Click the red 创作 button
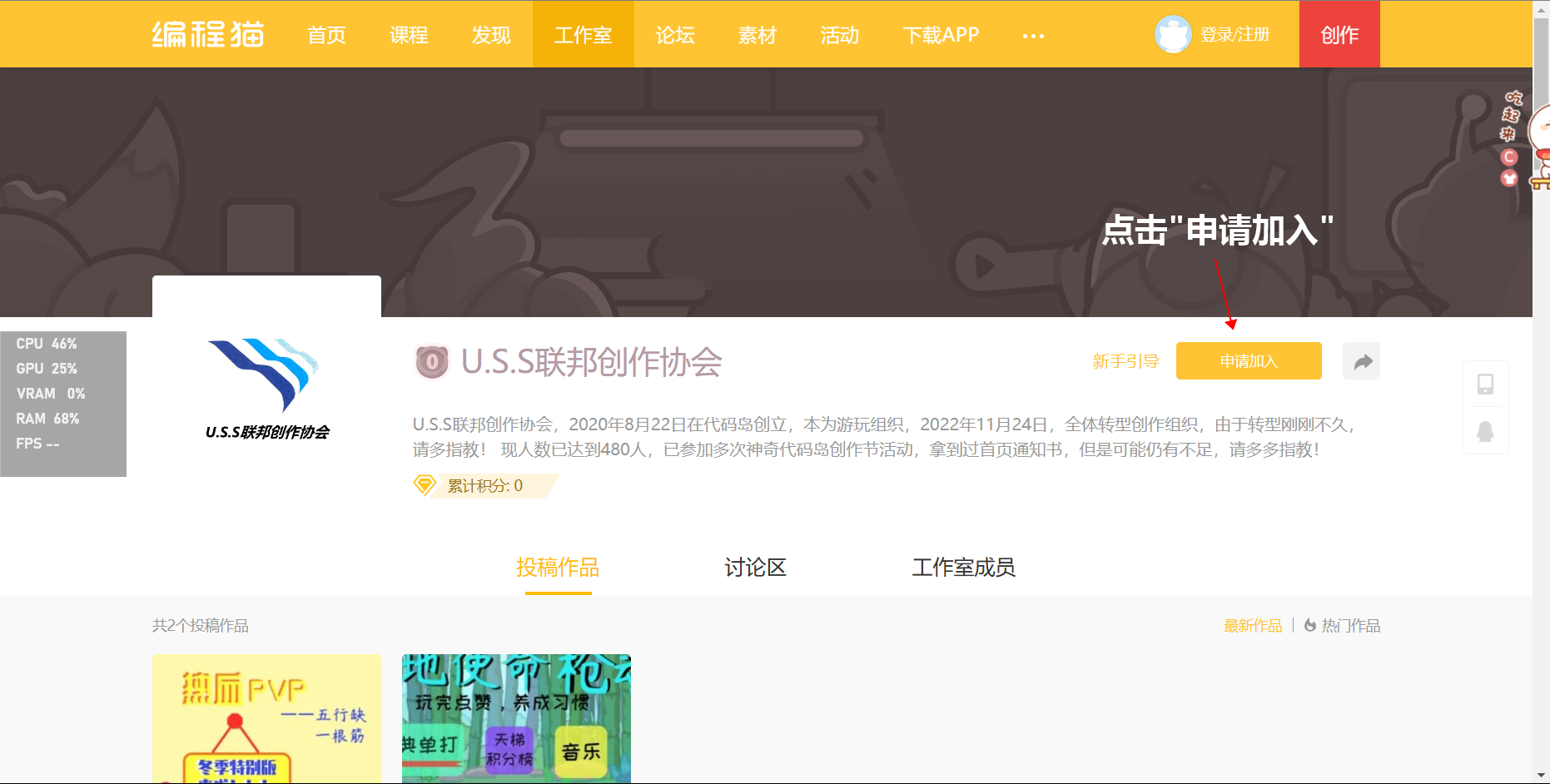 [x=1339, y=34]
